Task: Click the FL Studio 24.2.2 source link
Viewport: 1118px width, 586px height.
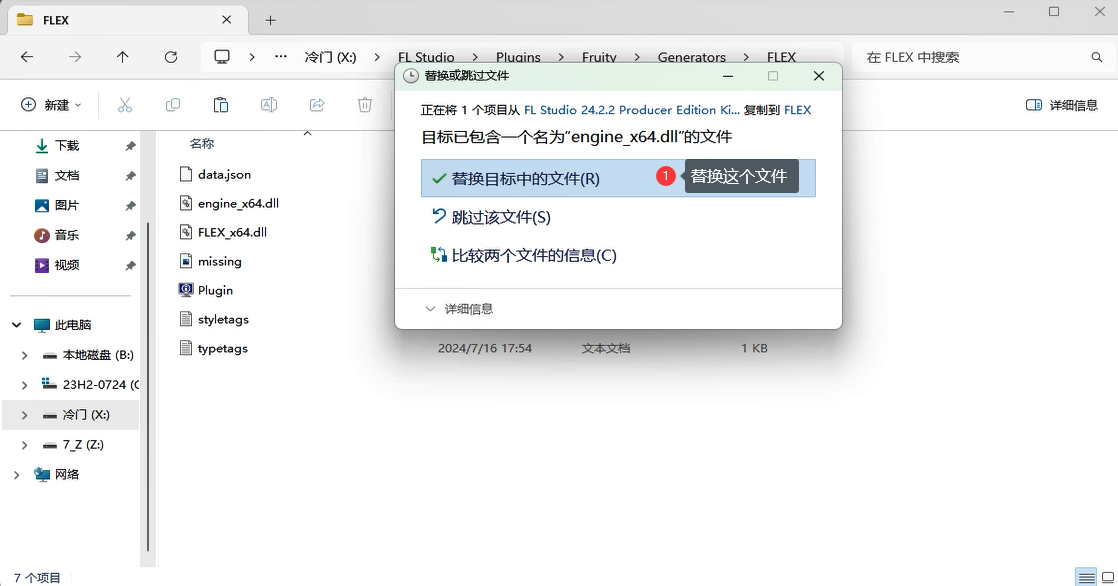Action: [x=632, y=110]
